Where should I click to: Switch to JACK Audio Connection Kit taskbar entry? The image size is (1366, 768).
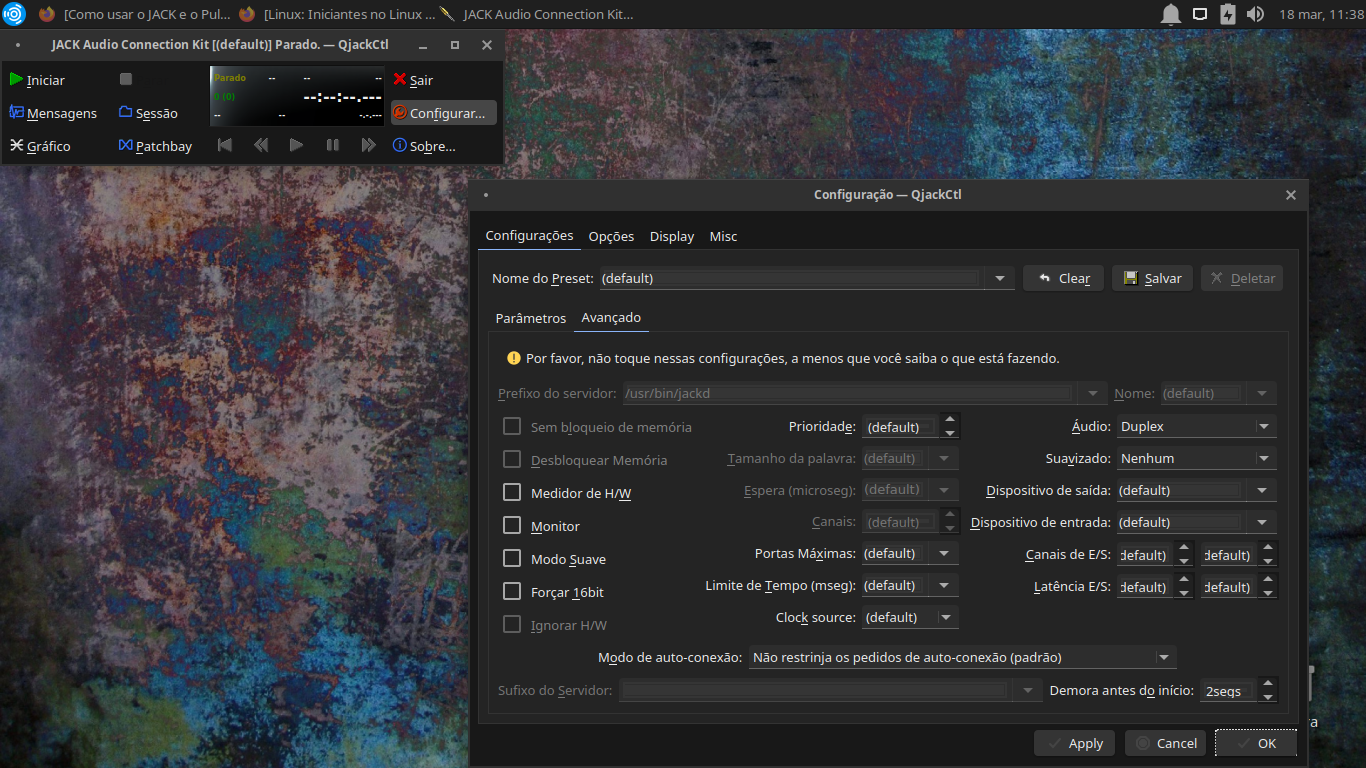point(536,14)
